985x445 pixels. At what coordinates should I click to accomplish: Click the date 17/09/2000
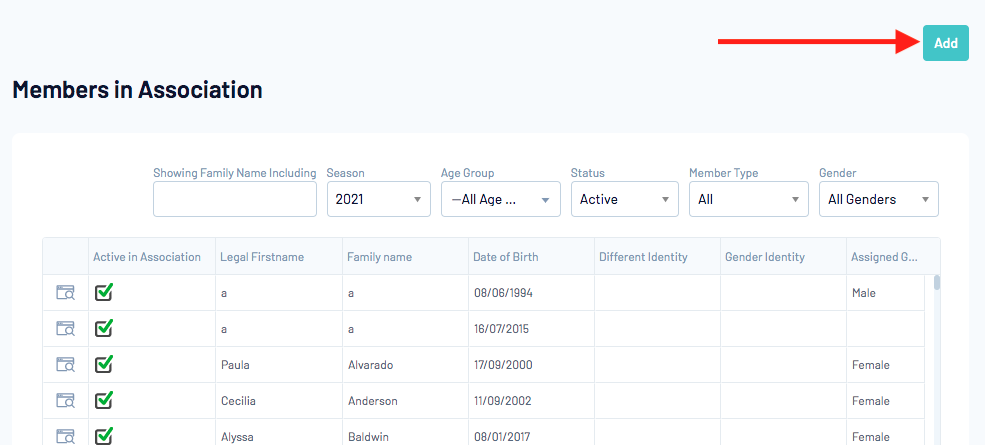click(x=503, y=365)
